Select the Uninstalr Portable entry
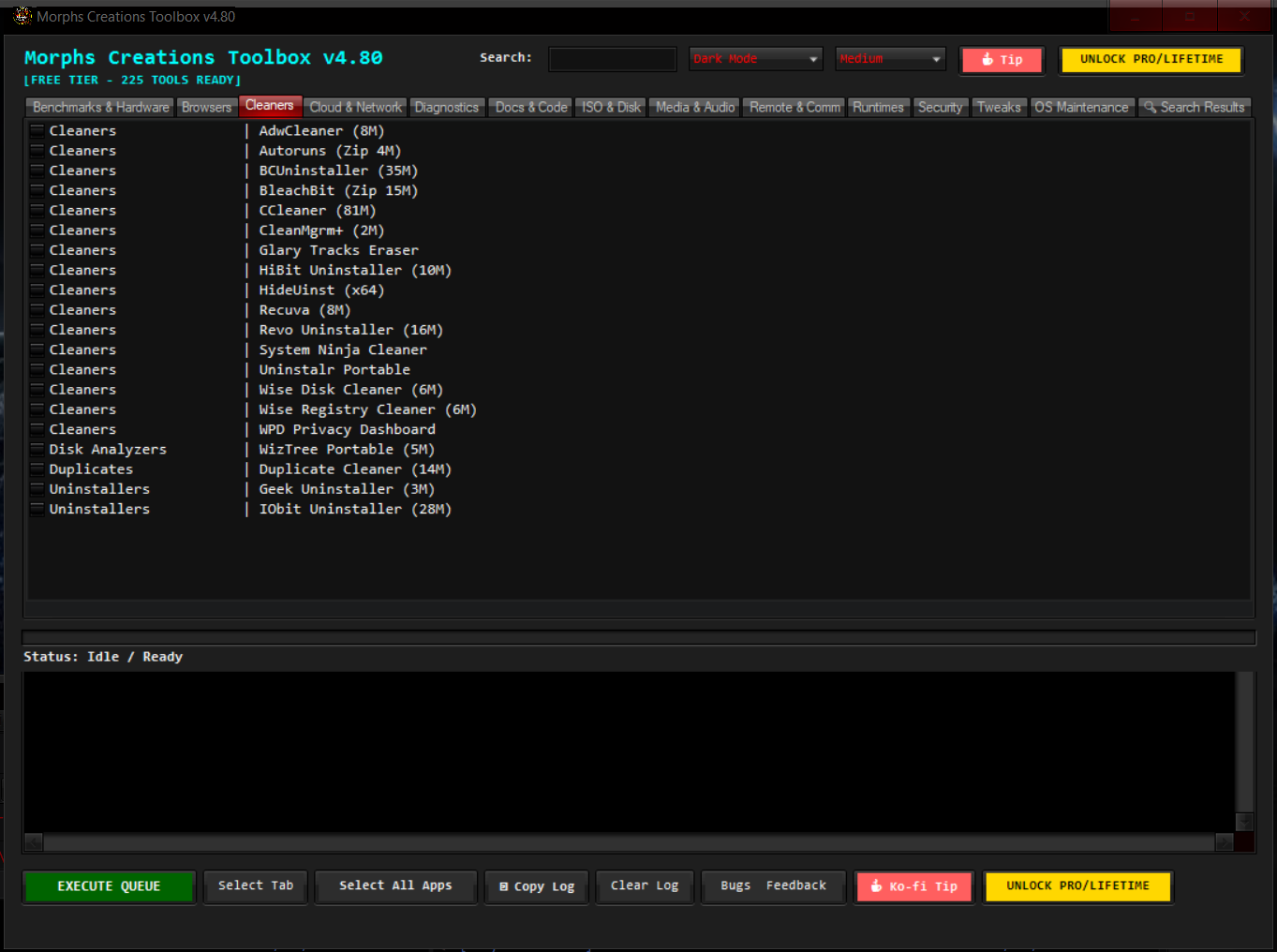This screenshot has width=1277, height=952. 639,369
